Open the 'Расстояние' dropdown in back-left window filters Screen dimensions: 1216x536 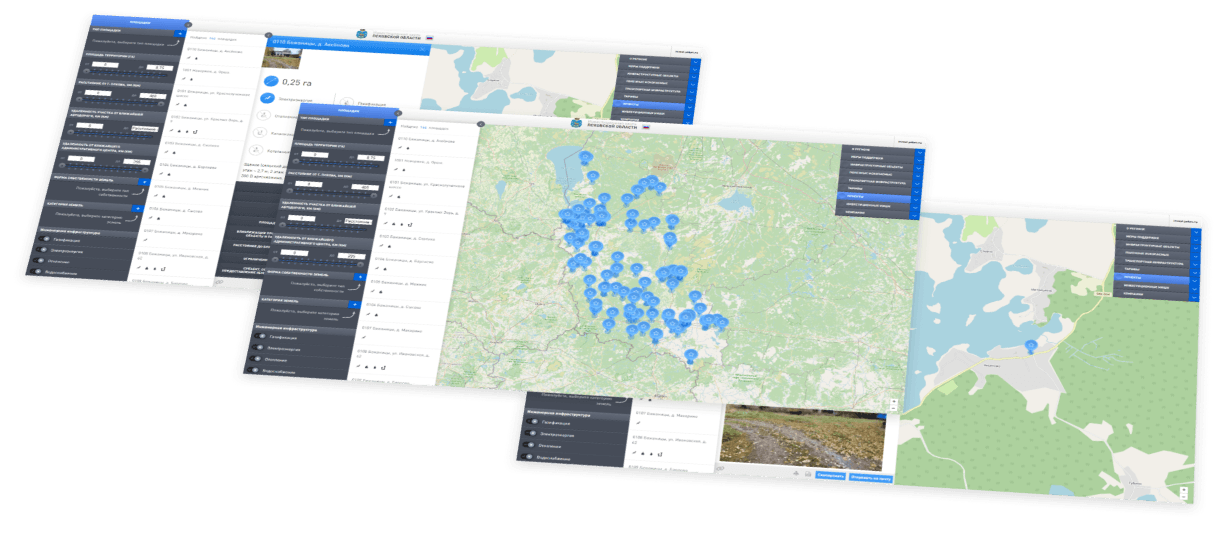(x=145, y=129)
